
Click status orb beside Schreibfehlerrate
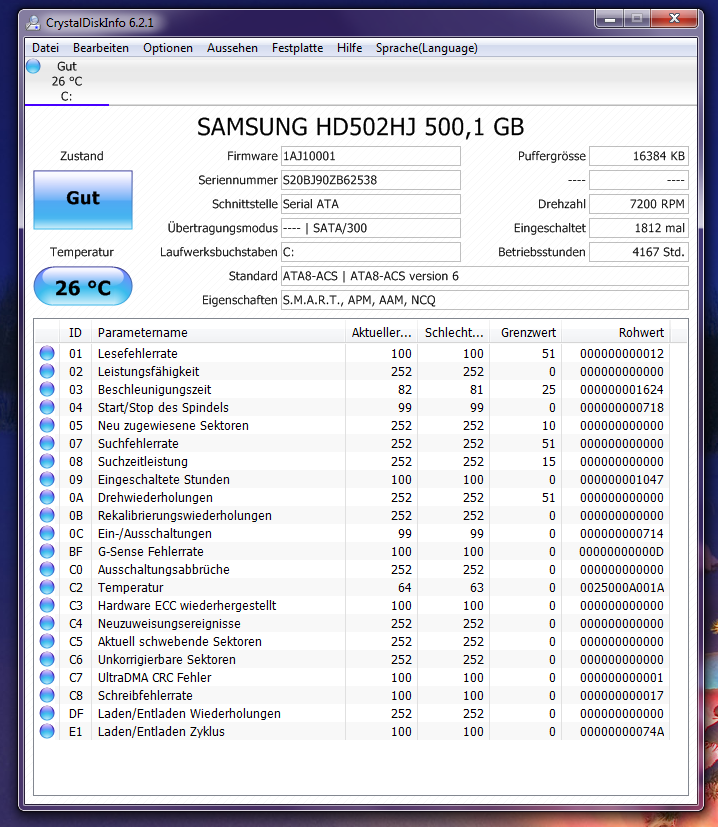click(x=47, y=695)
